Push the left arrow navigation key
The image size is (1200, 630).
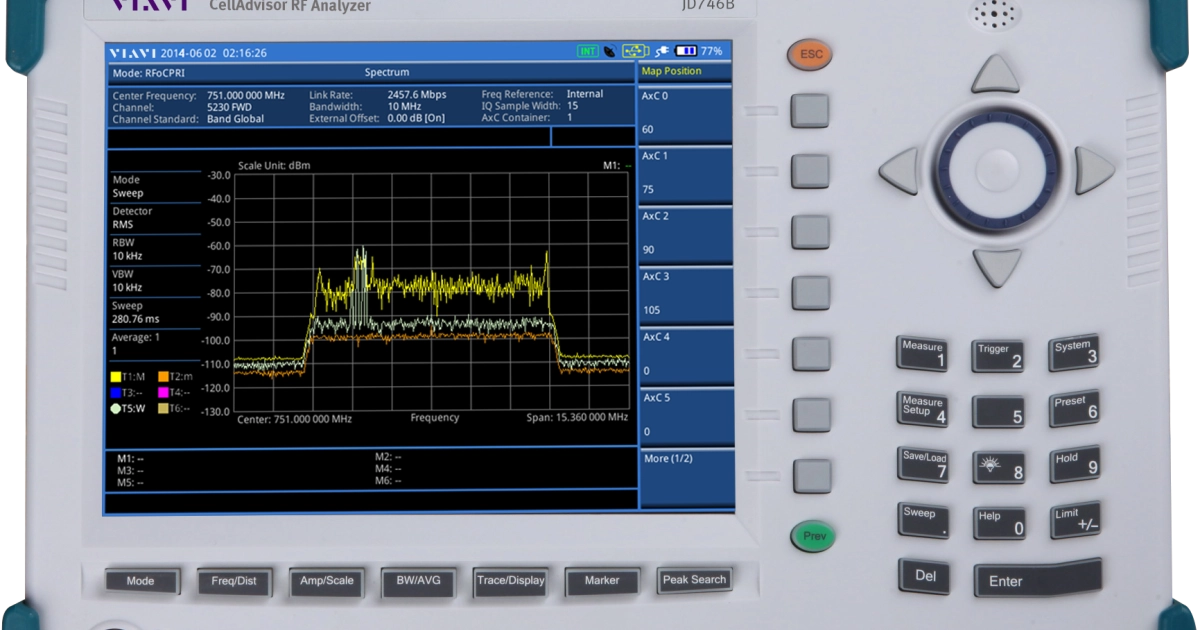(898, 171)
